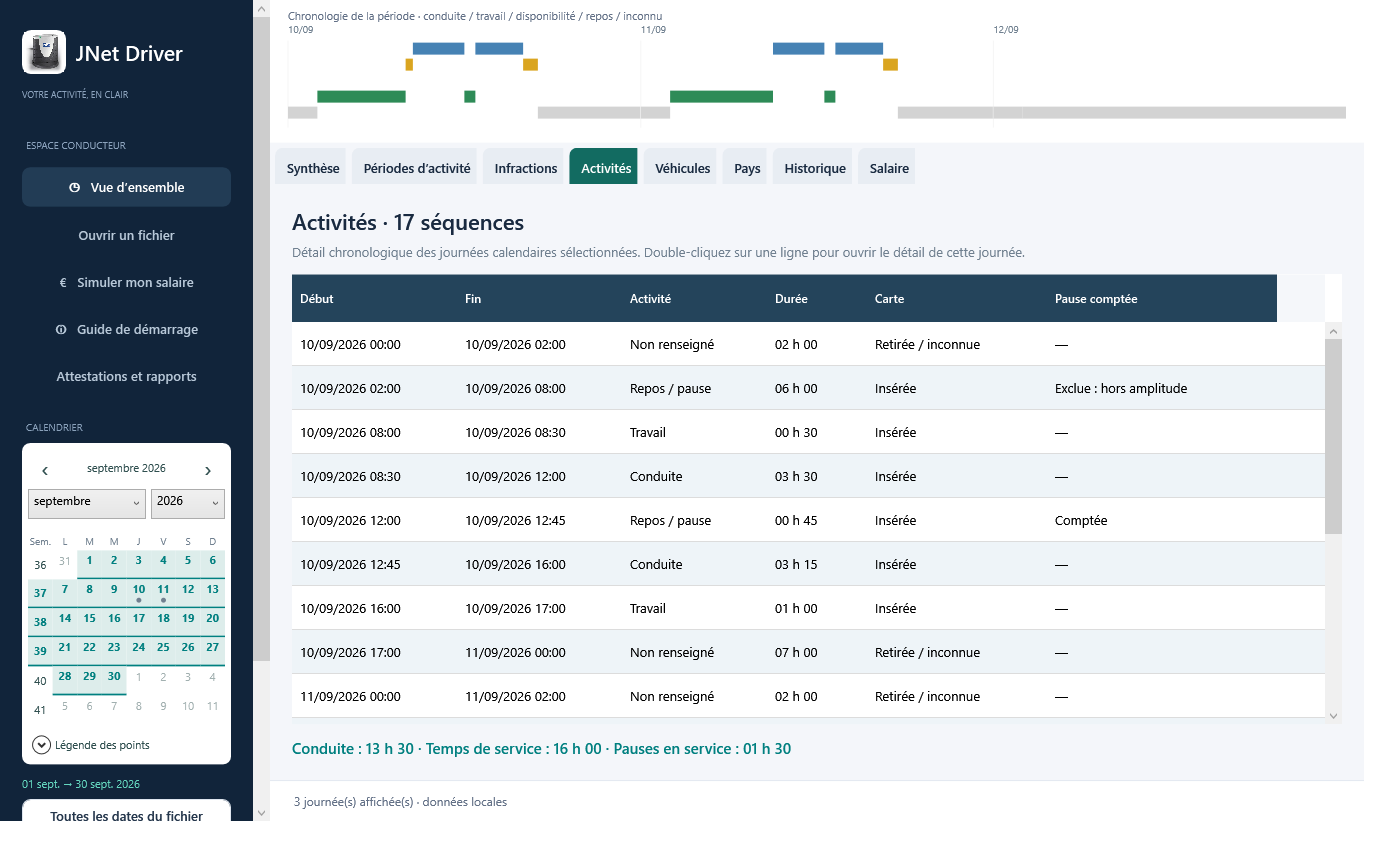1380x860 pixels.
Task: Expand Légende des points
Action: 41,745
